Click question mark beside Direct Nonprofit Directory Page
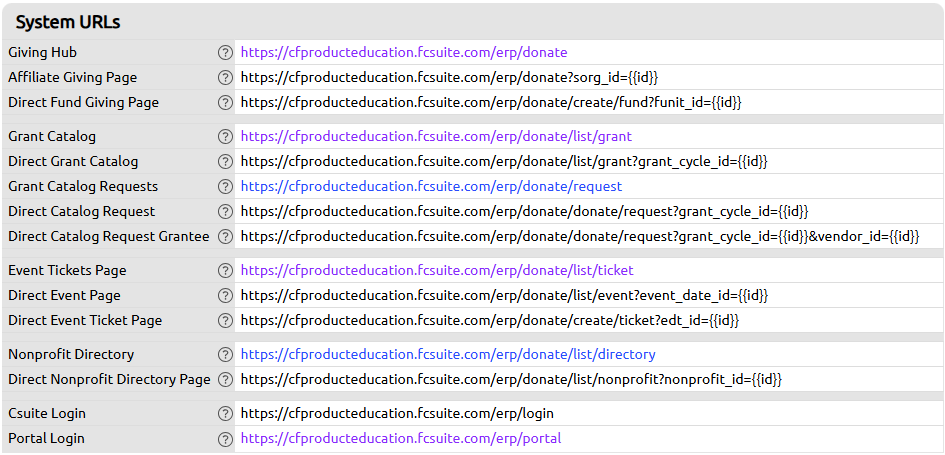This screenshot has height=455, width=945. click(x=225, y=380)
